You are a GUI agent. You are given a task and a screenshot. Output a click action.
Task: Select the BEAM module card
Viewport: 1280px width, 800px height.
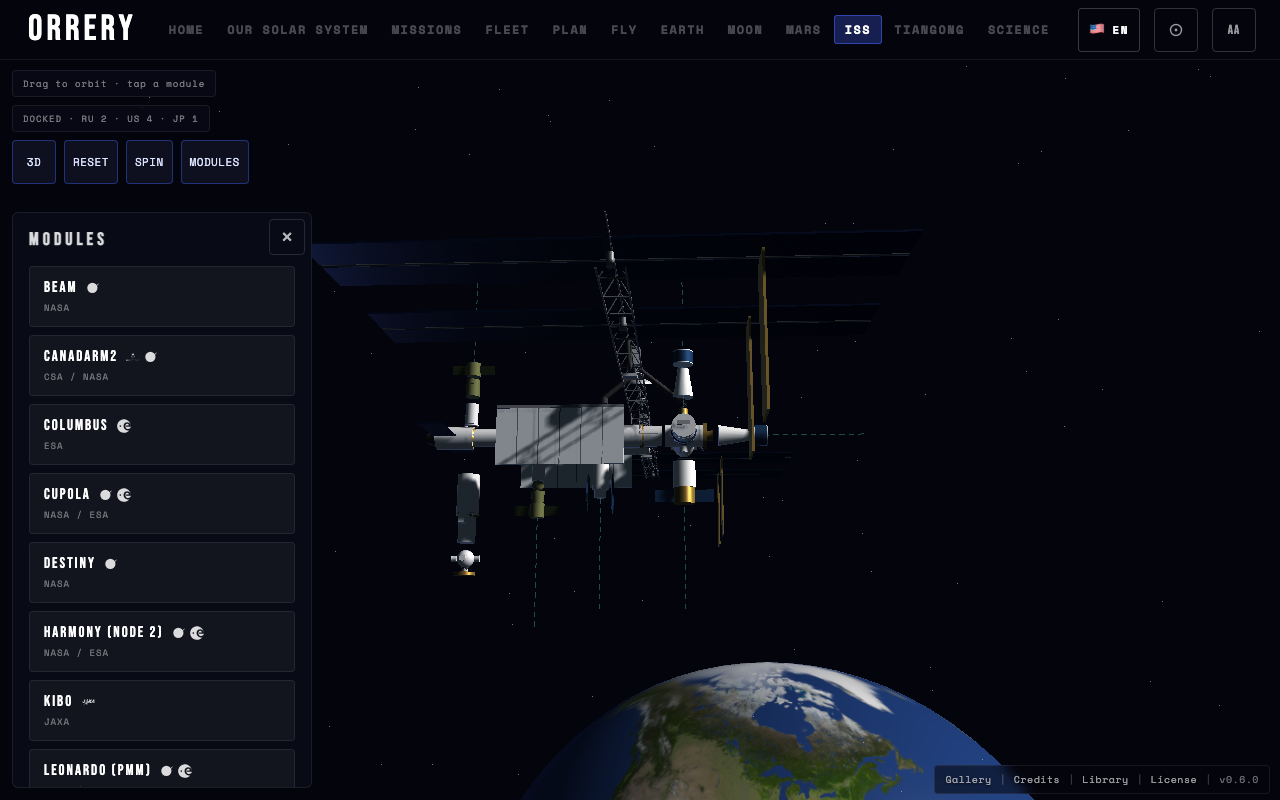point(162,296)
